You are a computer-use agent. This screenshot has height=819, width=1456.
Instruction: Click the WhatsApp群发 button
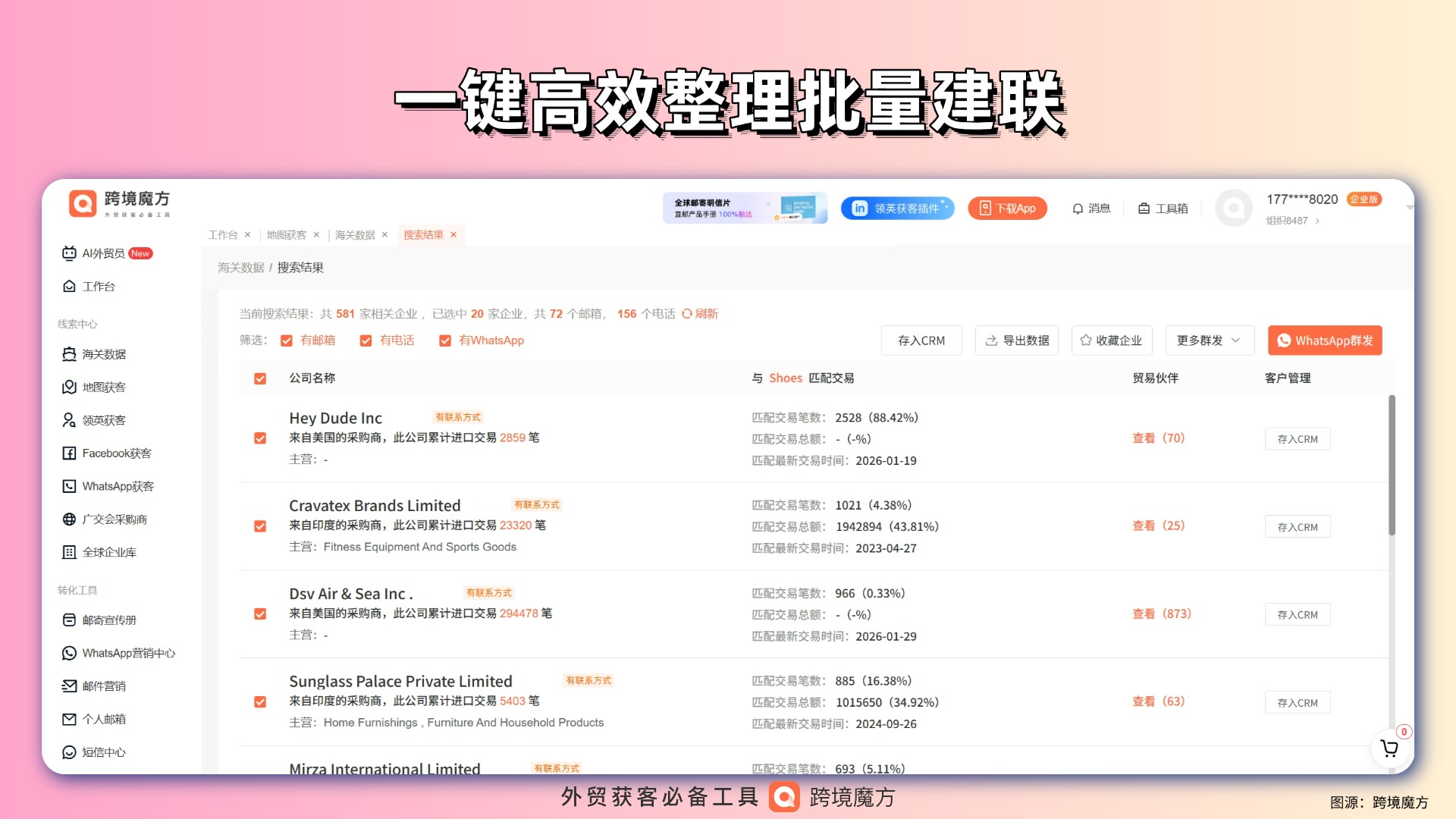(x=1324, y=340)
